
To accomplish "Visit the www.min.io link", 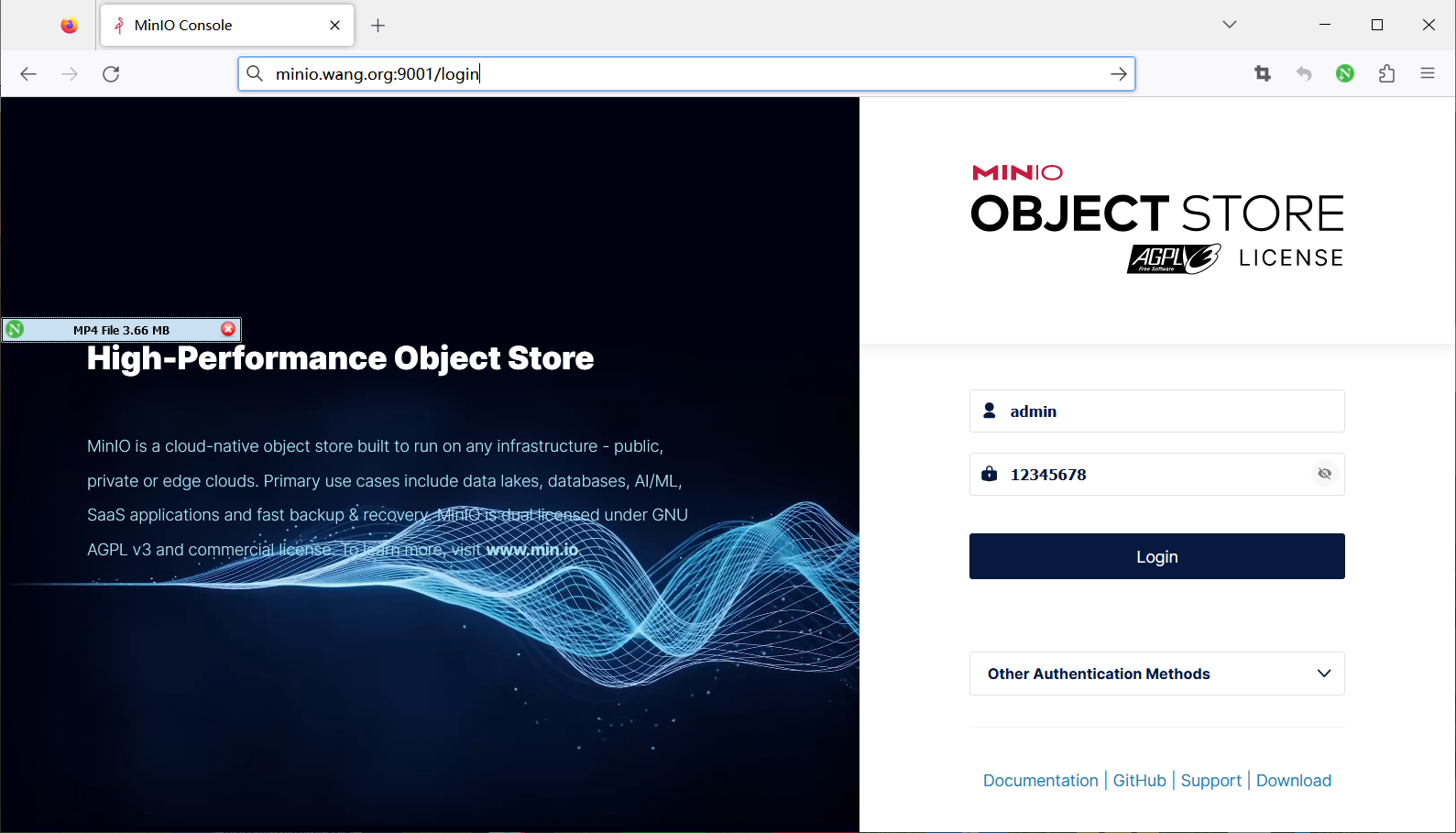I will [x=532, y=550].
